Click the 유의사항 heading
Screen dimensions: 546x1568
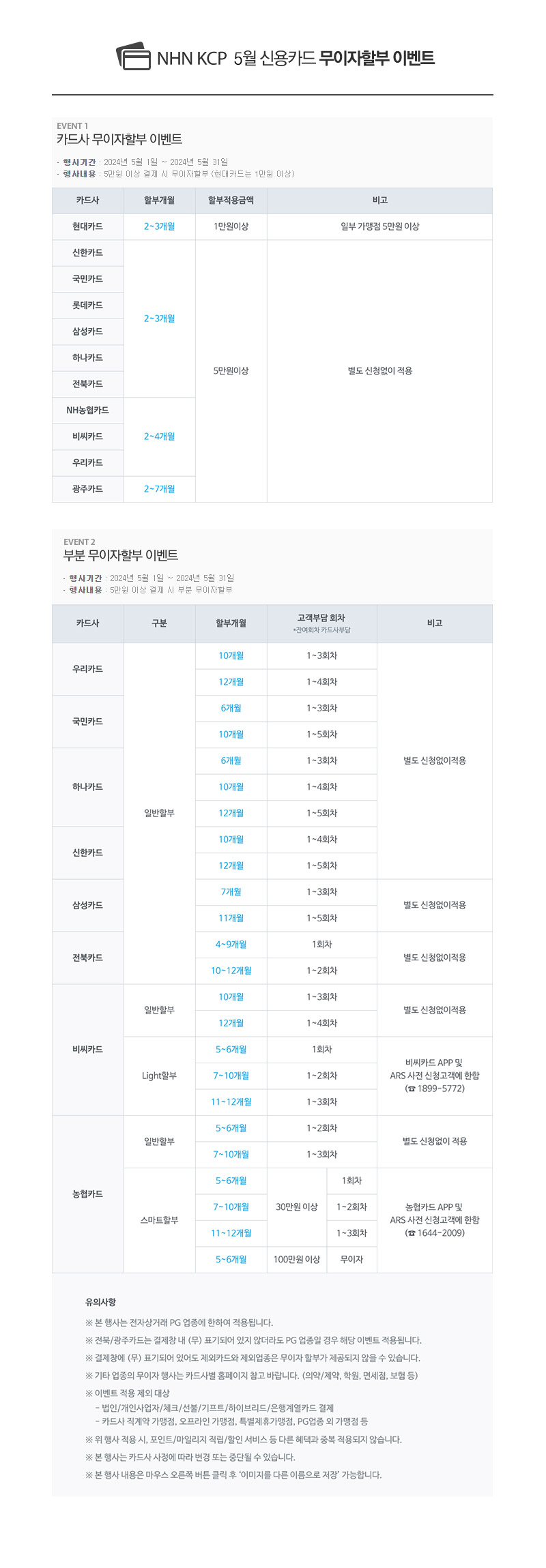tap(100, 1301)
